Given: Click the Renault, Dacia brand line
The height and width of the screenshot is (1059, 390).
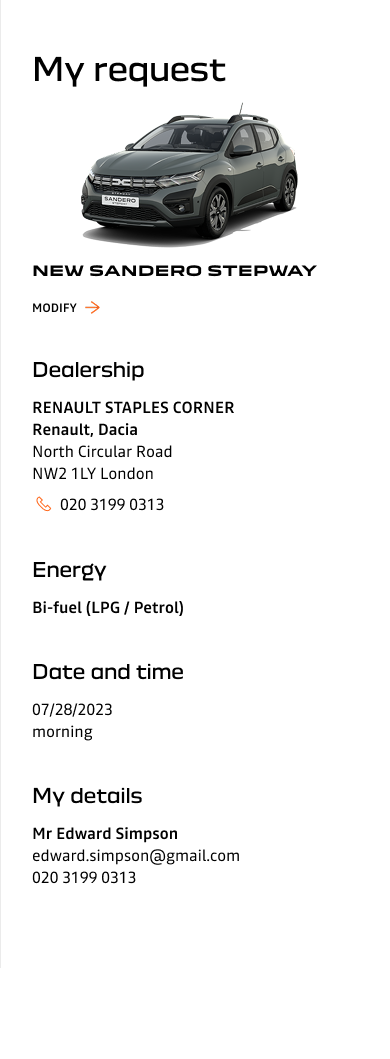Looking at the screenshot, I should tap(85, 430).
